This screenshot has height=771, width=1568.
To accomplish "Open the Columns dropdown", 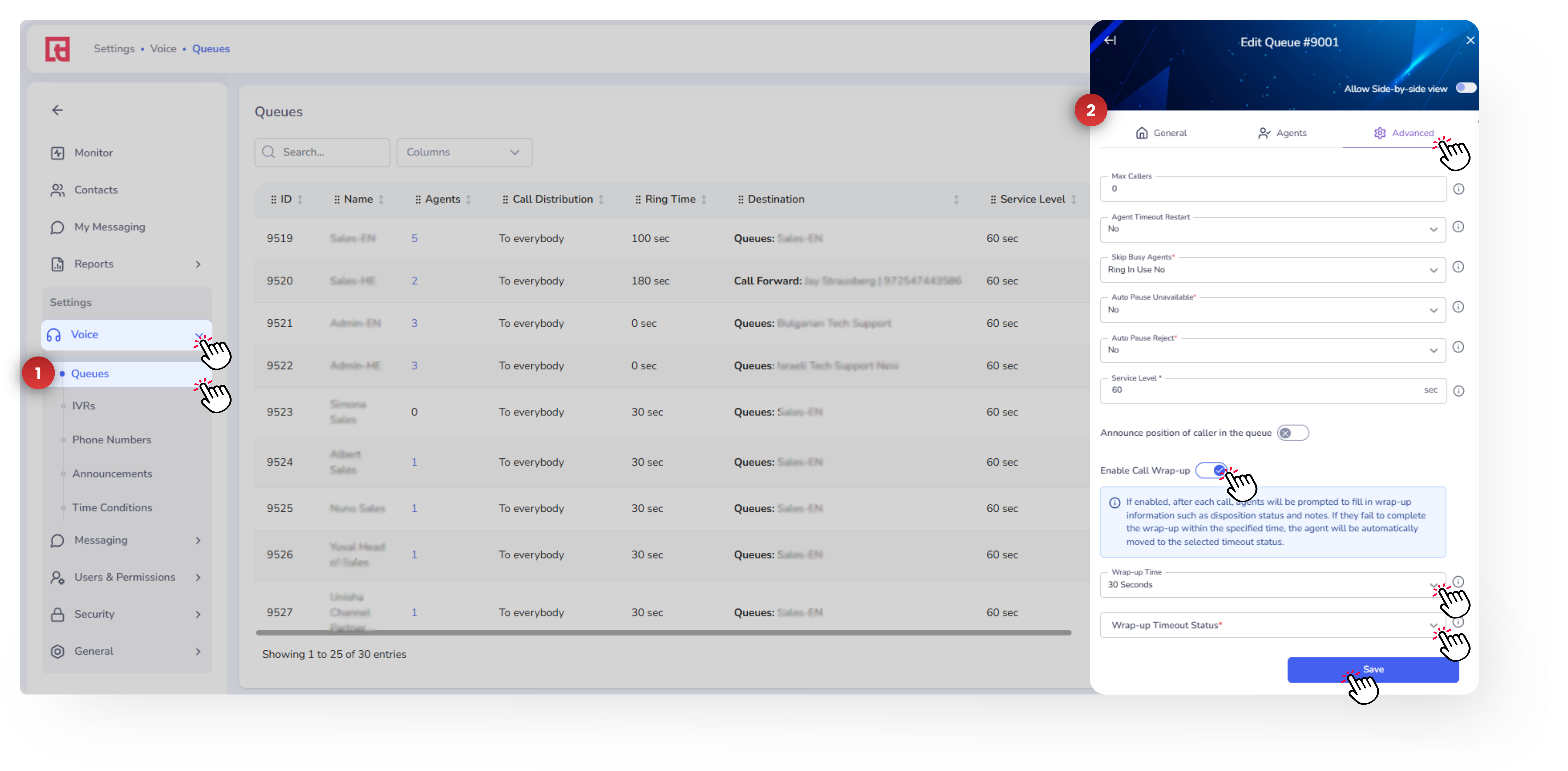I will coord(464,152).
